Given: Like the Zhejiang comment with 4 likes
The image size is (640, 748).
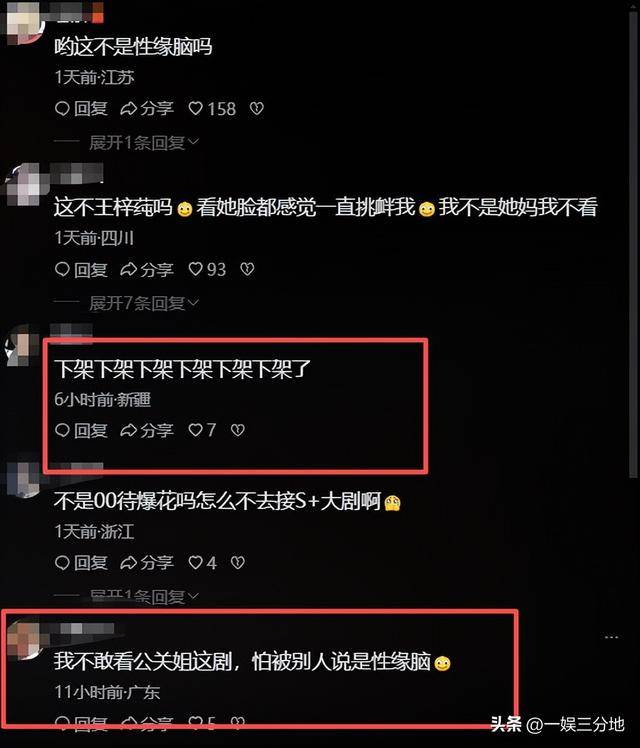Looking at the screenshot, I should click(x=202, y=563).
